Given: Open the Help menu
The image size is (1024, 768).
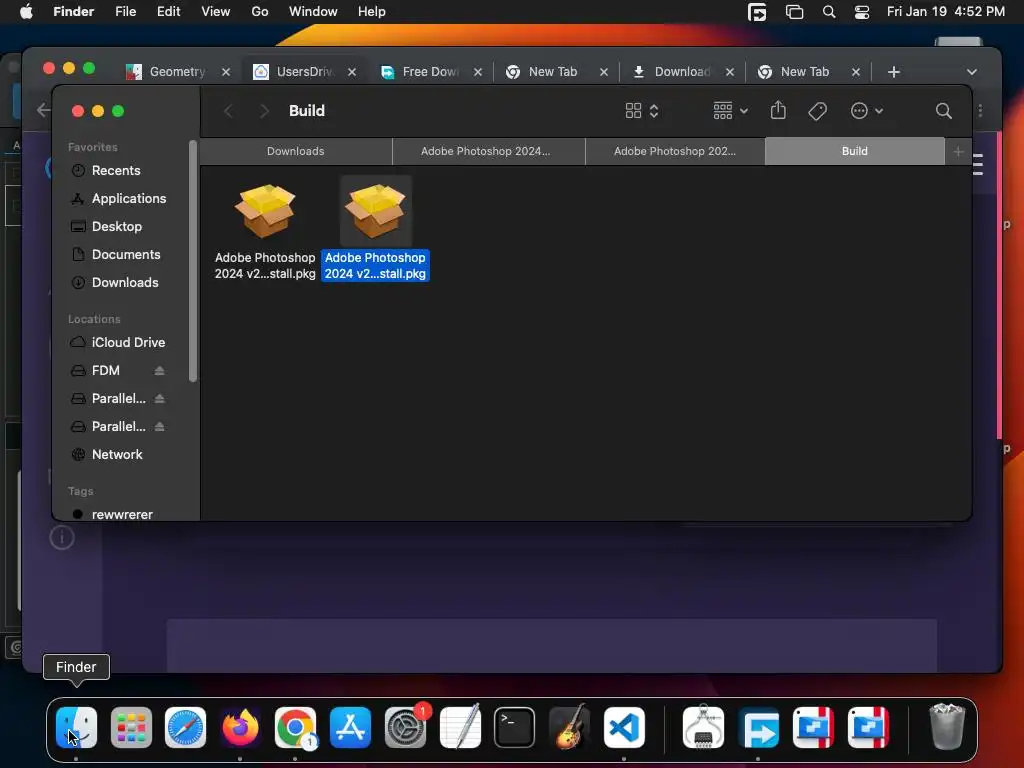Looking at the screenshot, I should [x=372, y=12].
